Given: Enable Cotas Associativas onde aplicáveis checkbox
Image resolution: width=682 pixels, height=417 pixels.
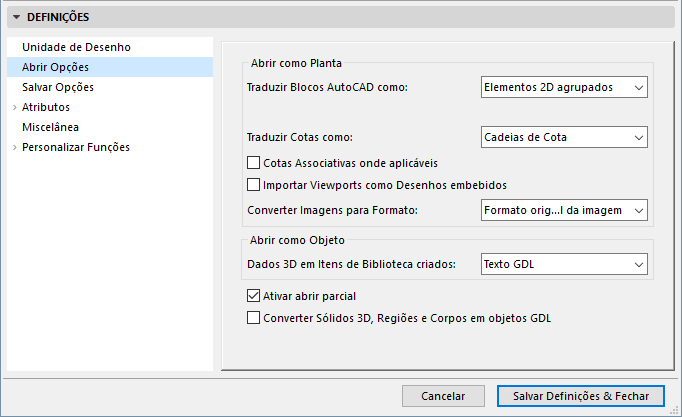Looking at the screenshot, I should pyautogui.click(x=253, y=162).
